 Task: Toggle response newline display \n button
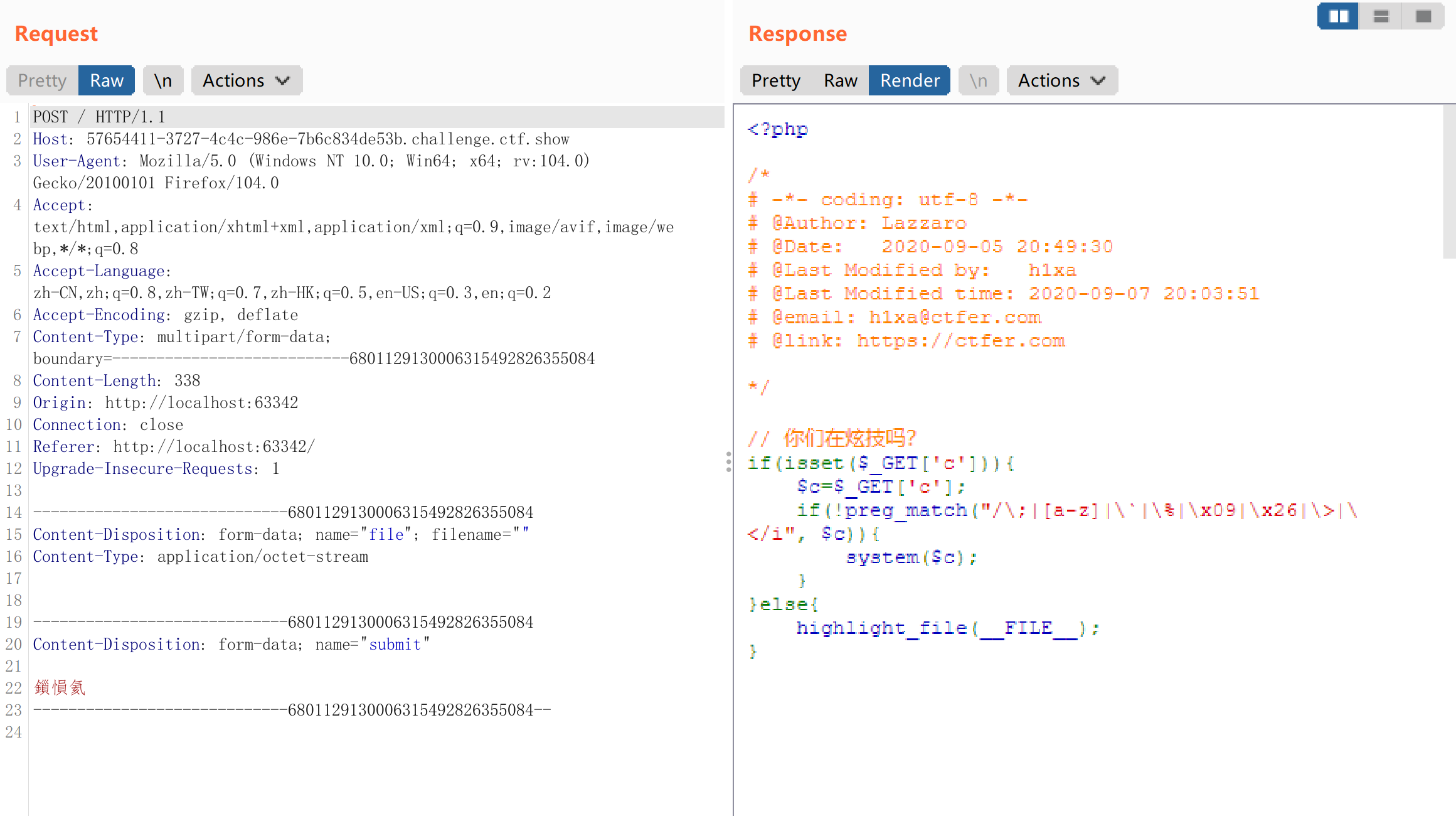978,80
